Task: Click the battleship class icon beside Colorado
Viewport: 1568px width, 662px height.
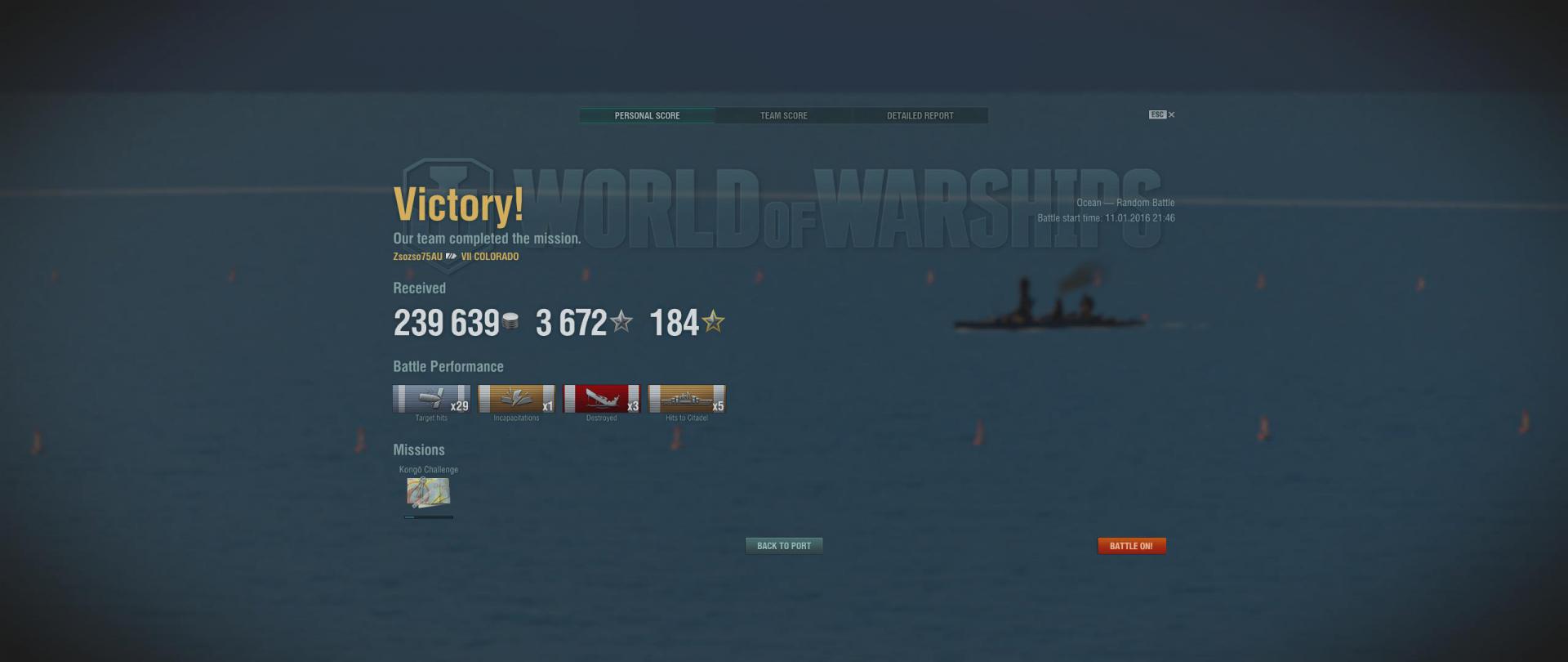Action: [x=452, y=257]
